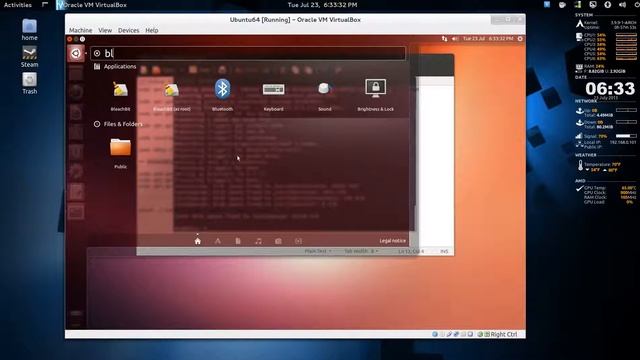Click the guest clock in Ubuntu panel
Image resolution: width=640 pixels, height=360 pixels.
pos(488,39)
